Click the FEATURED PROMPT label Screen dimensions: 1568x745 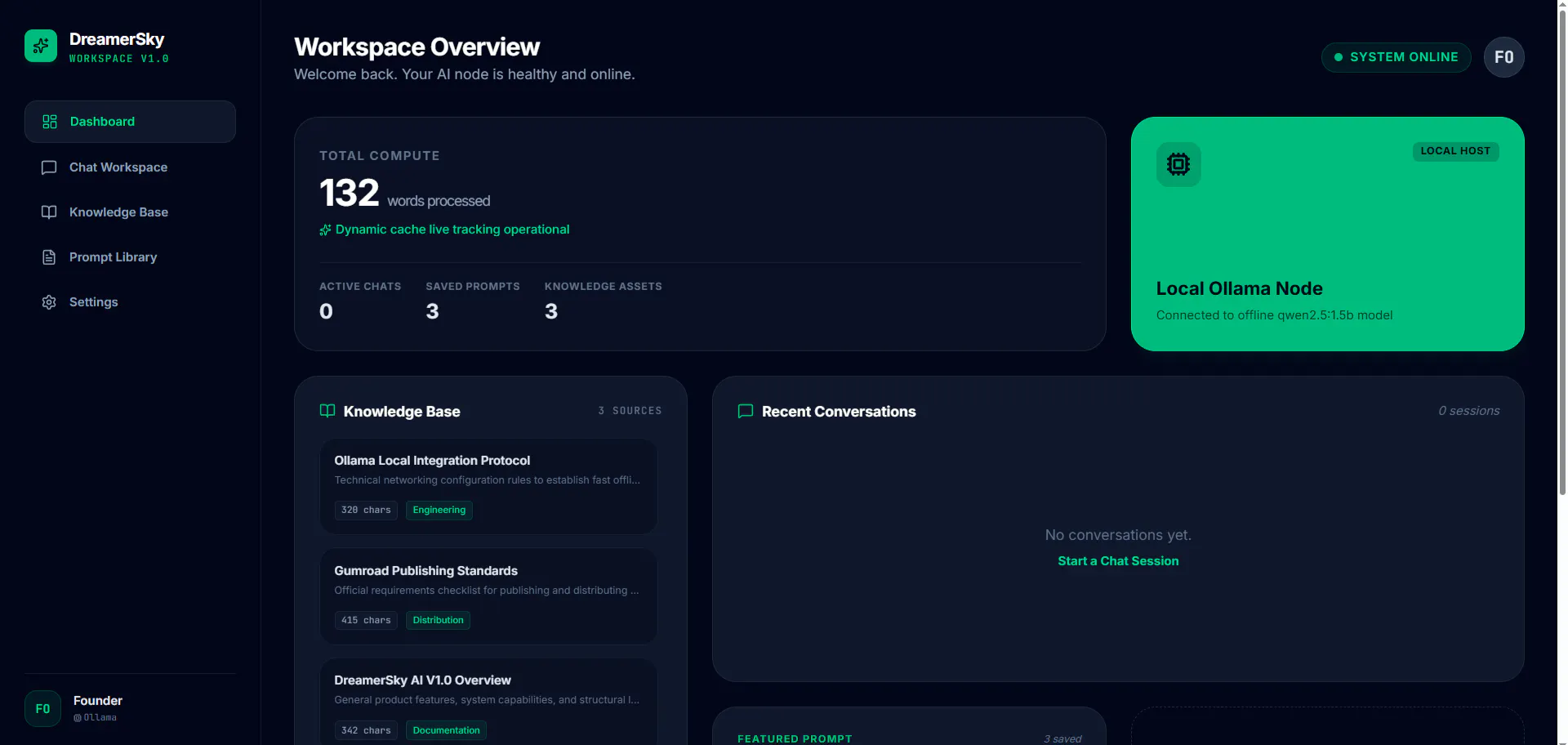coord(795,738)
